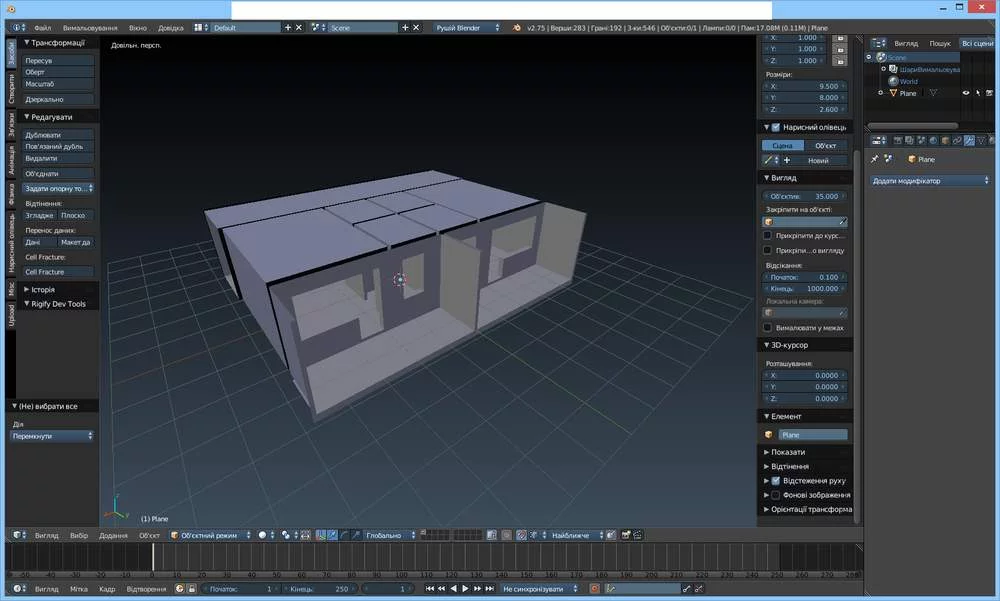
Task: Click the Cell Fracture button
Action: (58, 272)
